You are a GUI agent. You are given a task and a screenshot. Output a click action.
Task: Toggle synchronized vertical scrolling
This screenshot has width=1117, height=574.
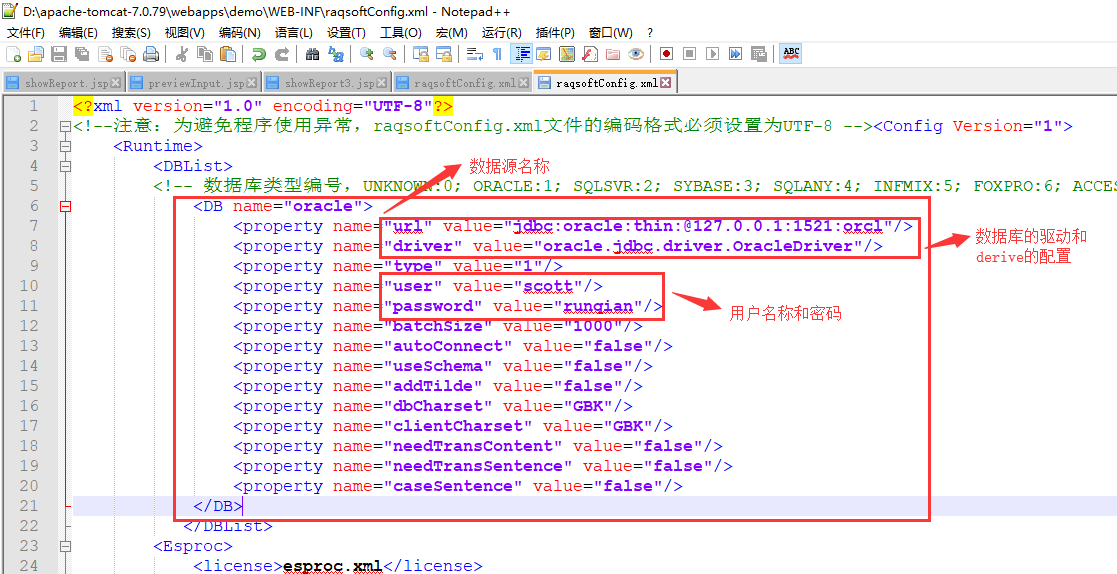420,53
